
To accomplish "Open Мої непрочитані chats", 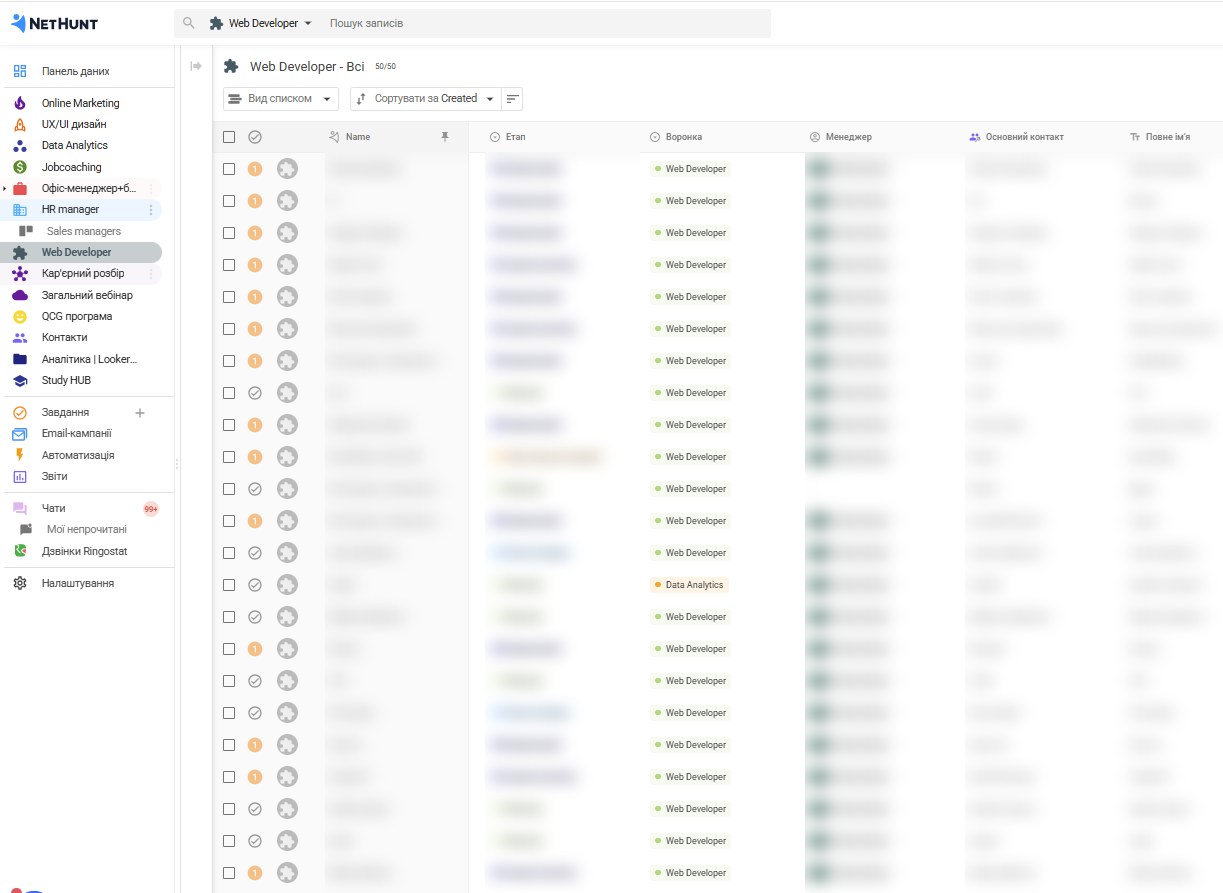I will (87, 530).
